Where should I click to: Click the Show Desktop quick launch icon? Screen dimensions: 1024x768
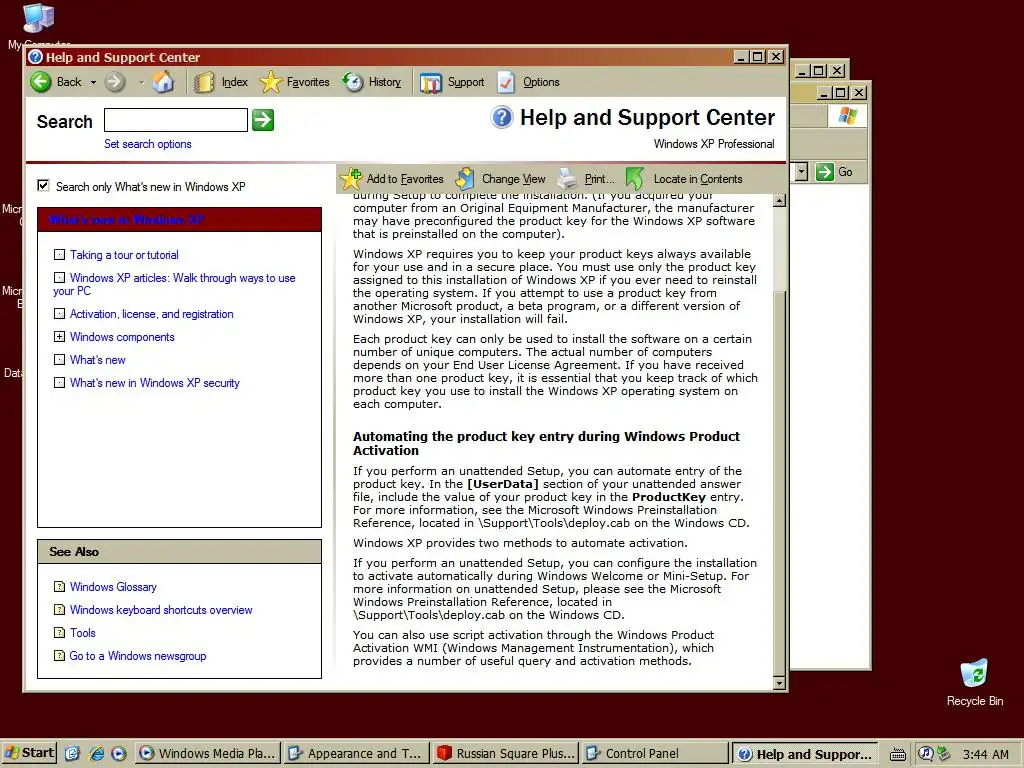[x=72, y=754]
